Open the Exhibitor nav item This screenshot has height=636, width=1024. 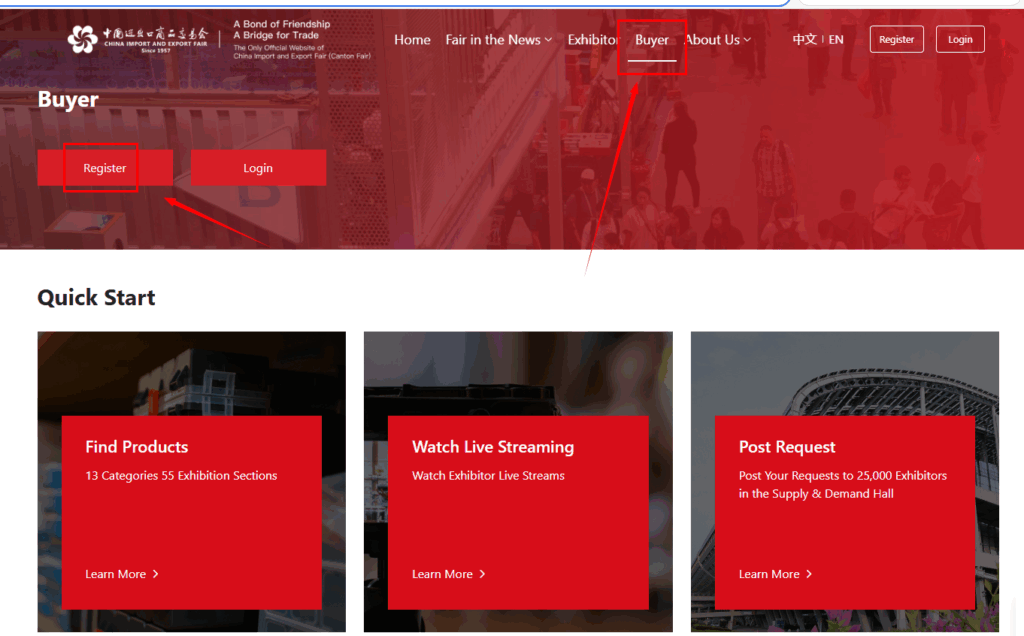click(x=592, y=40)
